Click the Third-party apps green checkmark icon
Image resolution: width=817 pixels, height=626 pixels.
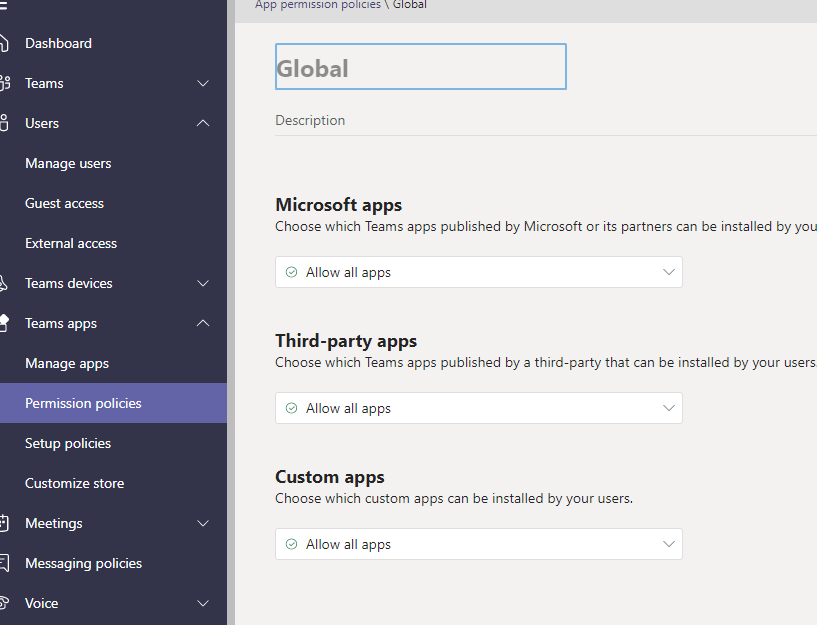point(291,408)
